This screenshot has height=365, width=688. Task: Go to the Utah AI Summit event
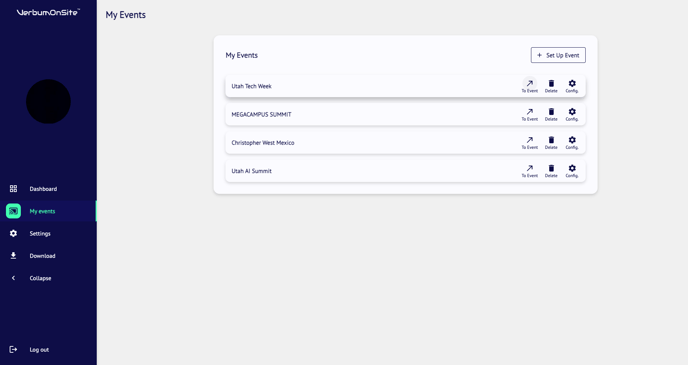530,171
